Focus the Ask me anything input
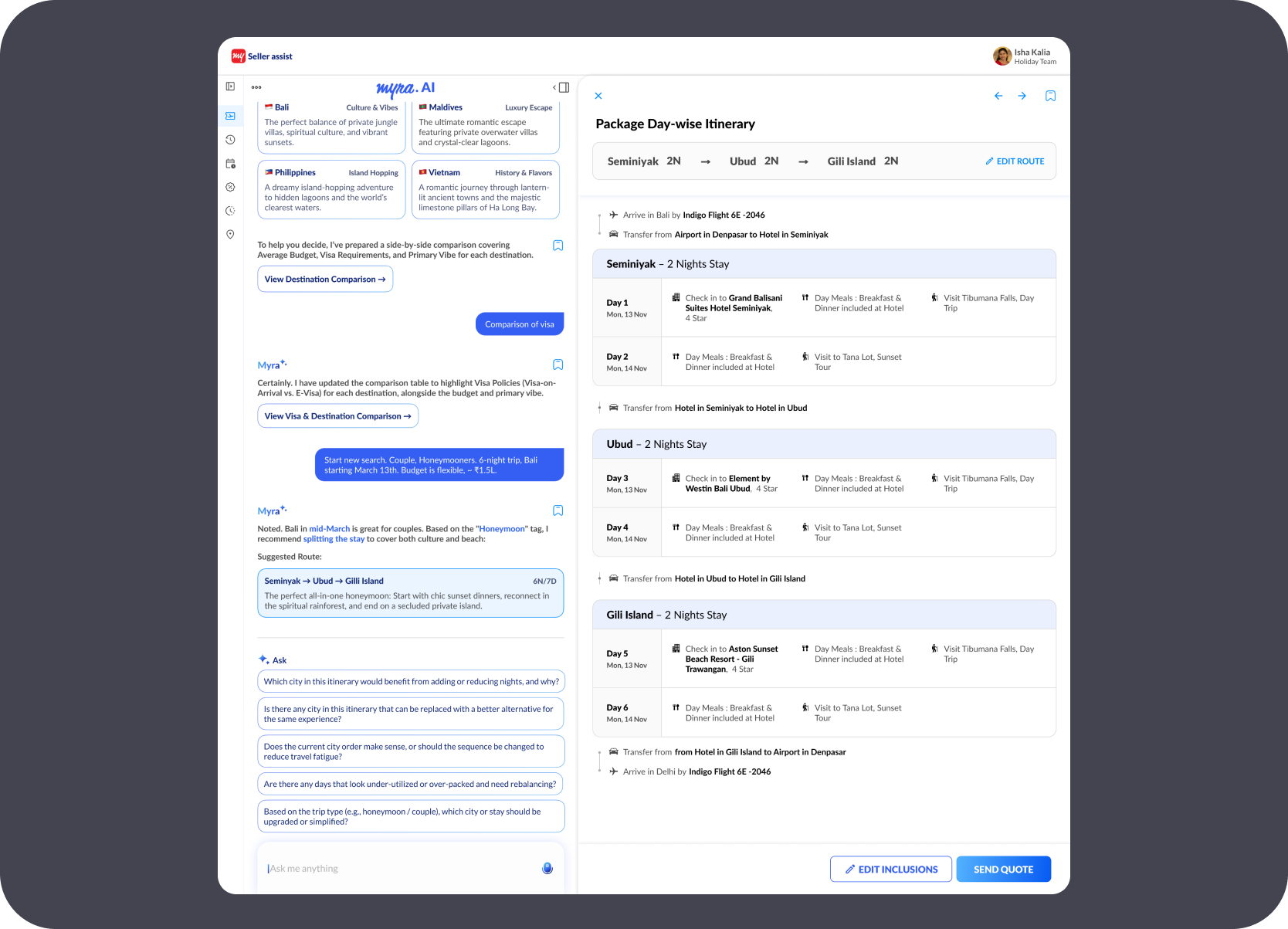This screenshot has width=1288, height=929. click(402, 869)
